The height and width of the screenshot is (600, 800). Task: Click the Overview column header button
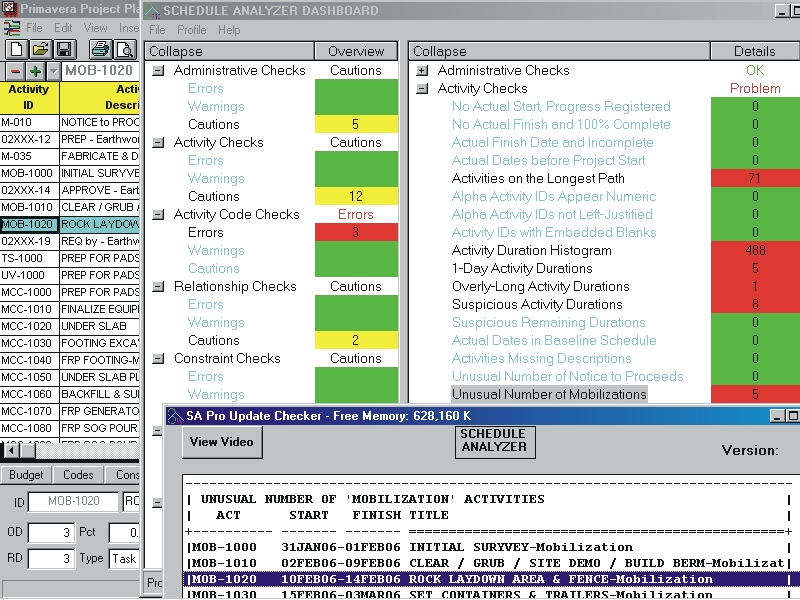[356, 52]
